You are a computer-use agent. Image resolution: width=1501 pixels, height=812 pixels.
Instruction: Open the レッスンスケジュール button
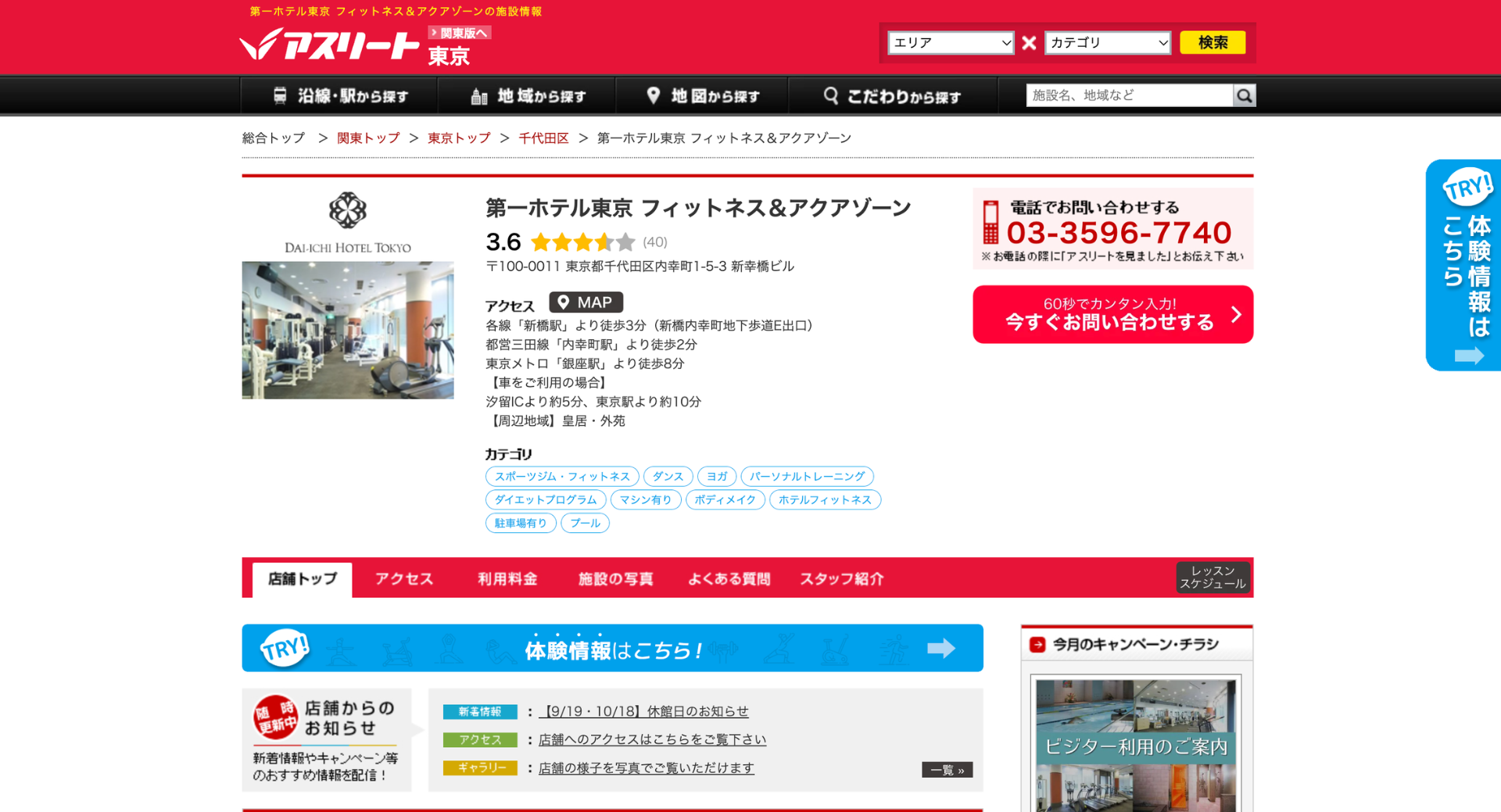[x=1213, y=578]
